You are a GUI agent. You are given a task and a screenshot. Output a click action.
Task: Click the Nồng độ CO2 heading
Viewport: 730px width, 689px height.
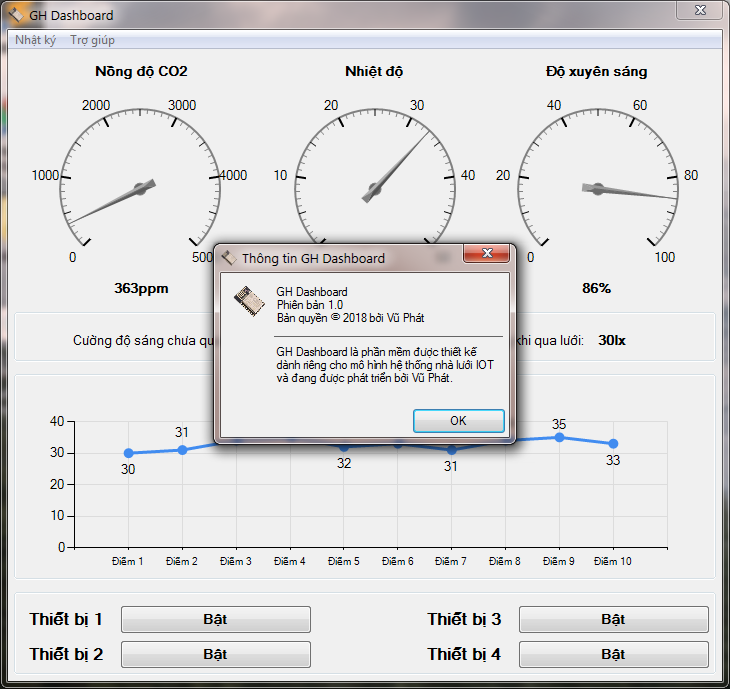(141, 71)
